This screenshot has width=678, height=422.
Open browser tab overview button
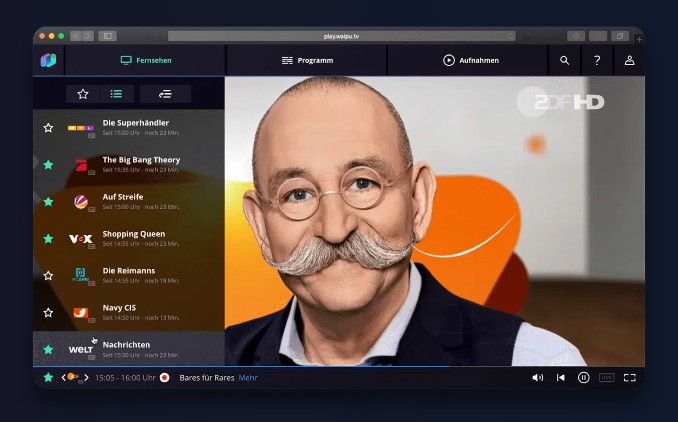(620, 36)
